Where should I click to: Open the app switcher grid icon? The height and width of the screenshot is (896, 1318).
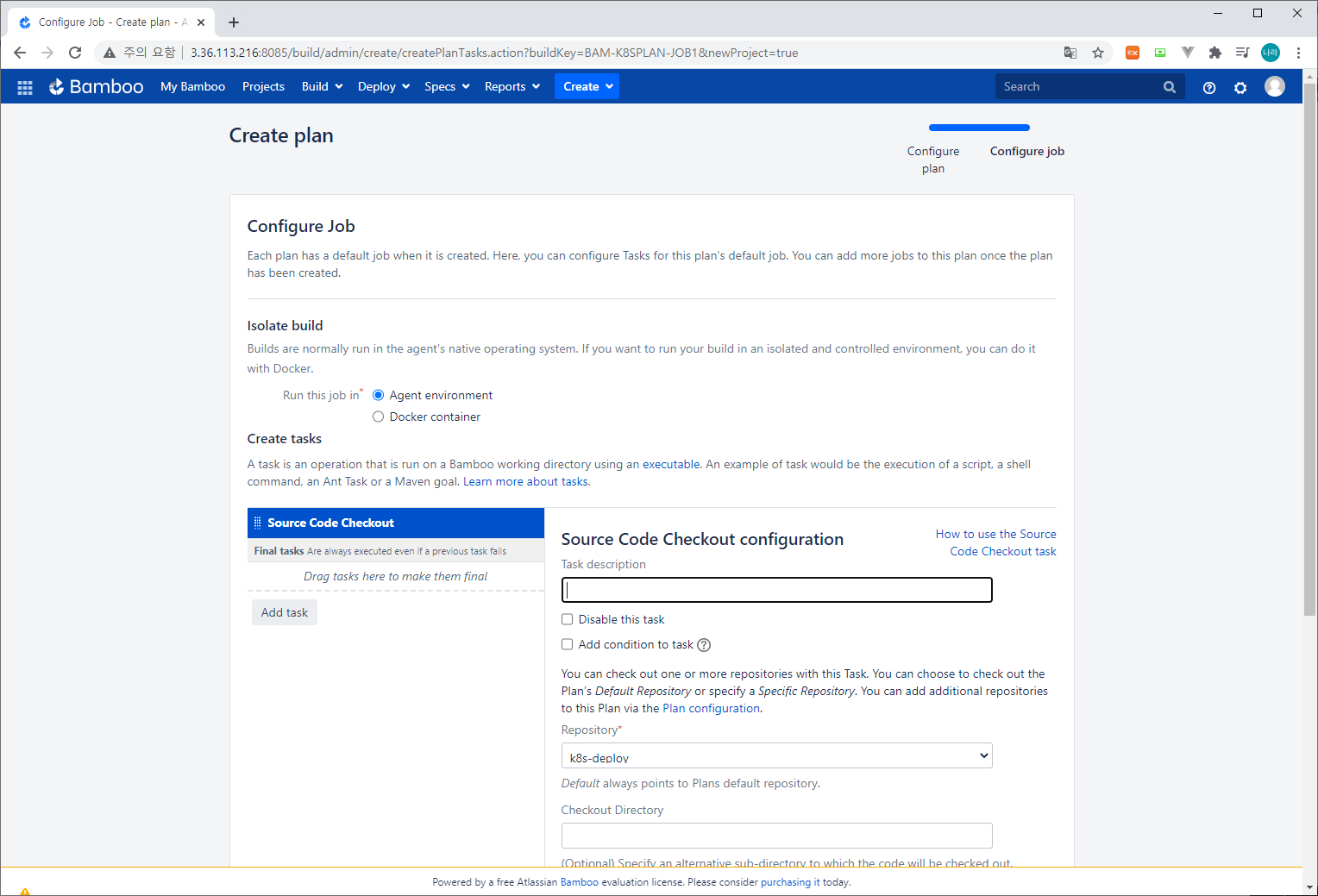(x=25, y=87)
